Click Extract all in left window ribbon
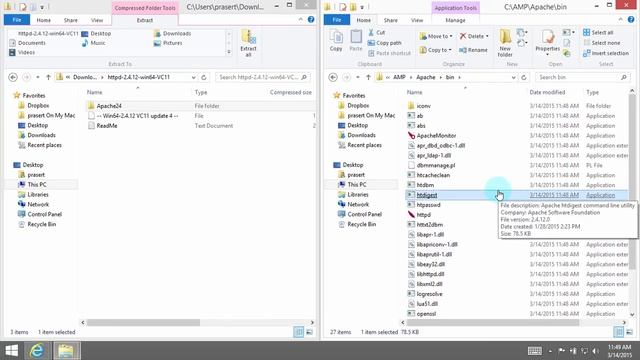This screenshot has width=640, height=360. click(x=248, y=43)
